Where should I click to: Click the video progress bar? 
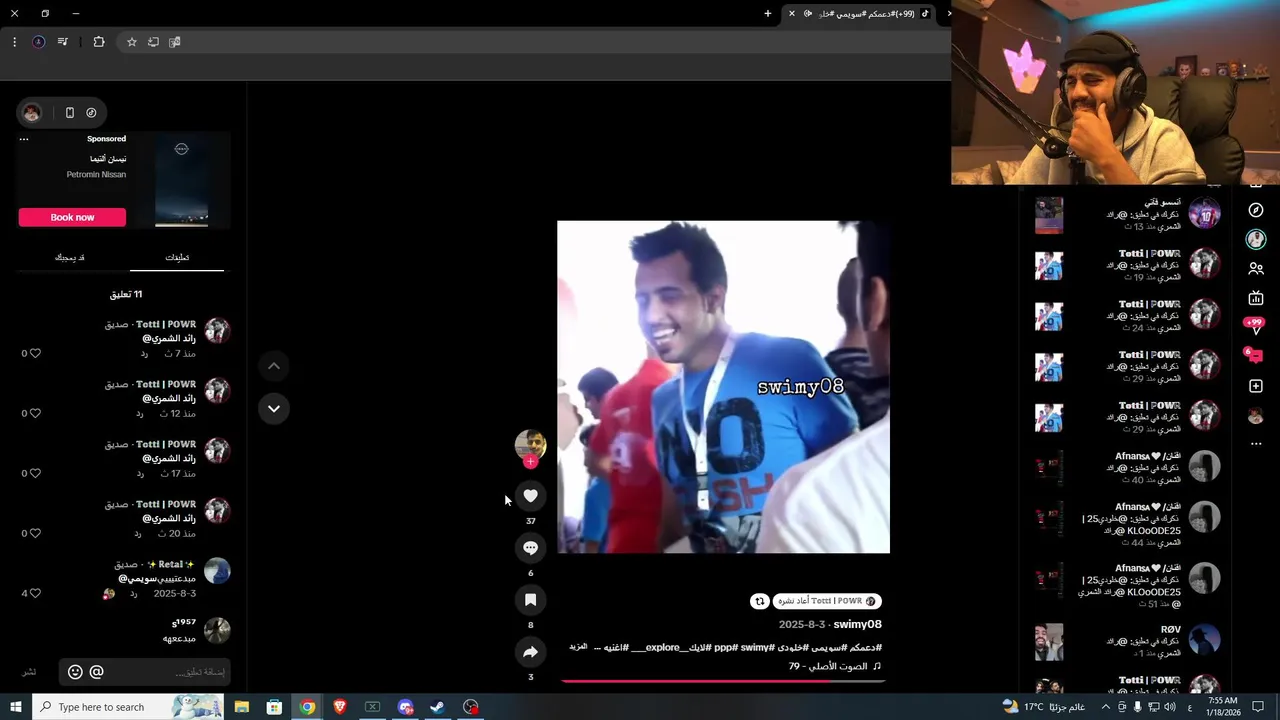click(723, 681)
